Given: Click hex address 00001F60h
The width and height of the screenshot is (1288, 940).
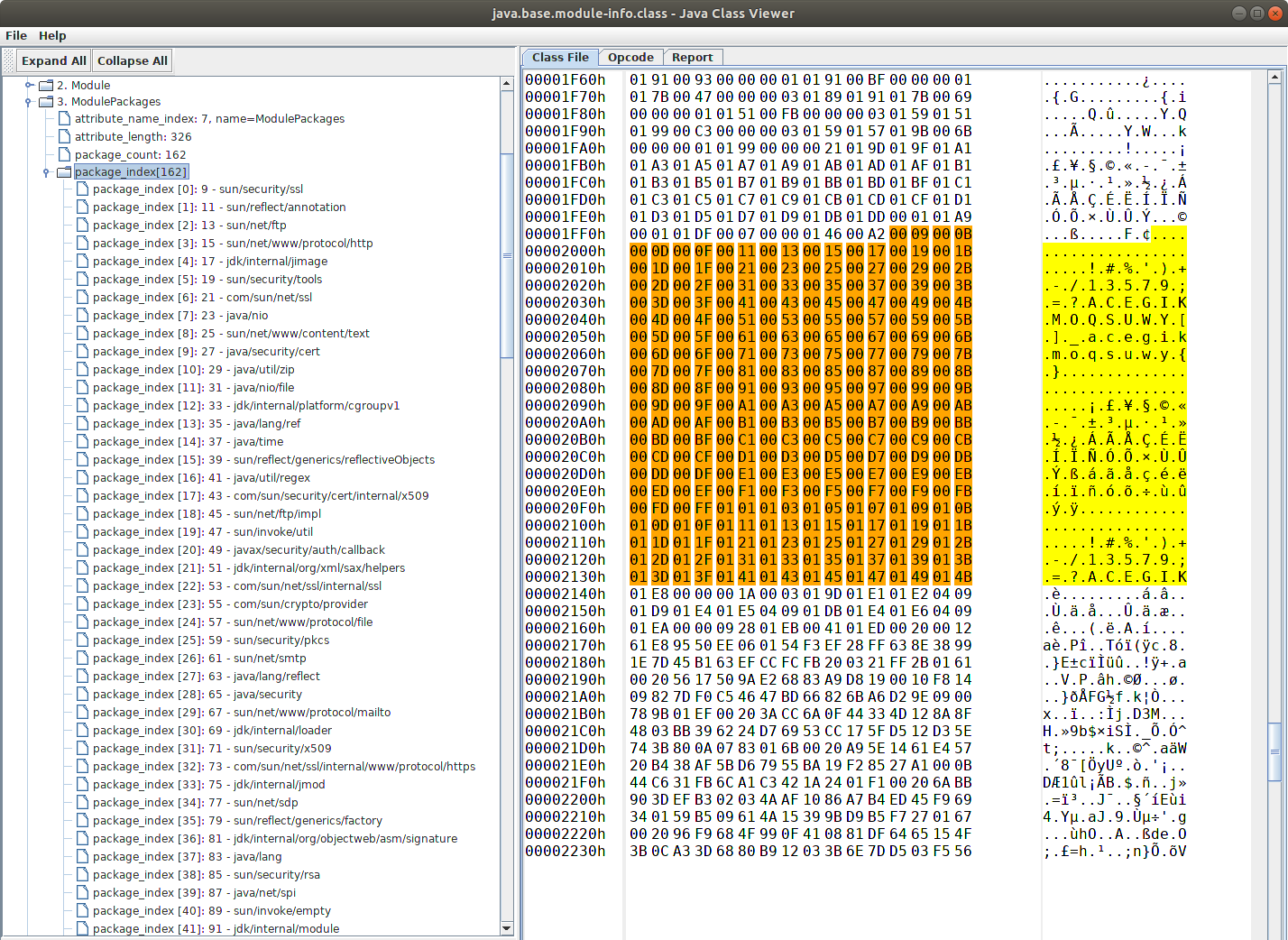Looking at the screenshot, I should click(x=566, y=79).
